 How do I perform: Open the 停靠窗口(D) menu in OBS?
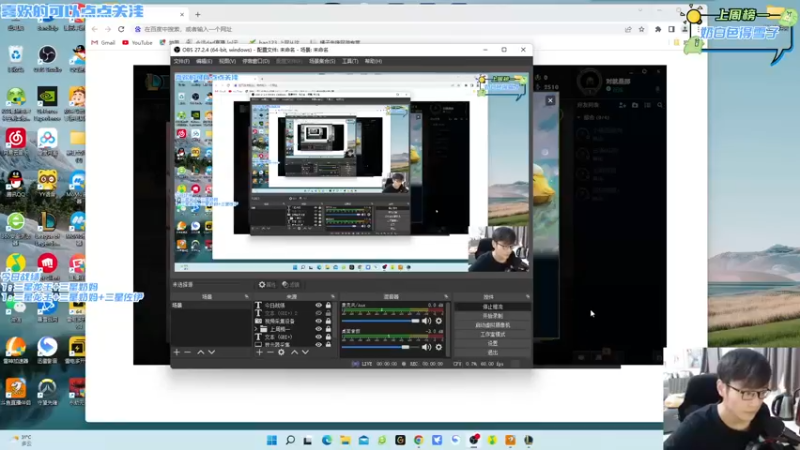coord(256,61)
